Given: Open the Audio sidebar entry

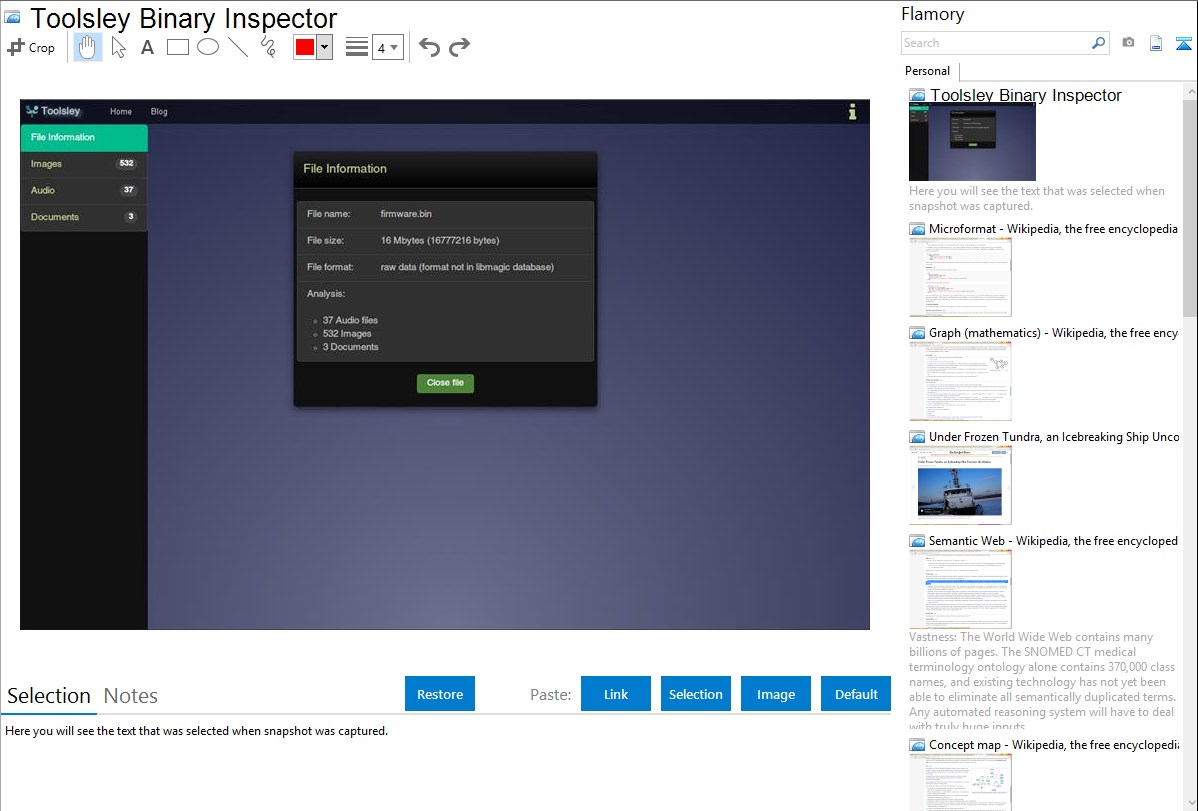Looking at the screenshot, I should (84, 190).
